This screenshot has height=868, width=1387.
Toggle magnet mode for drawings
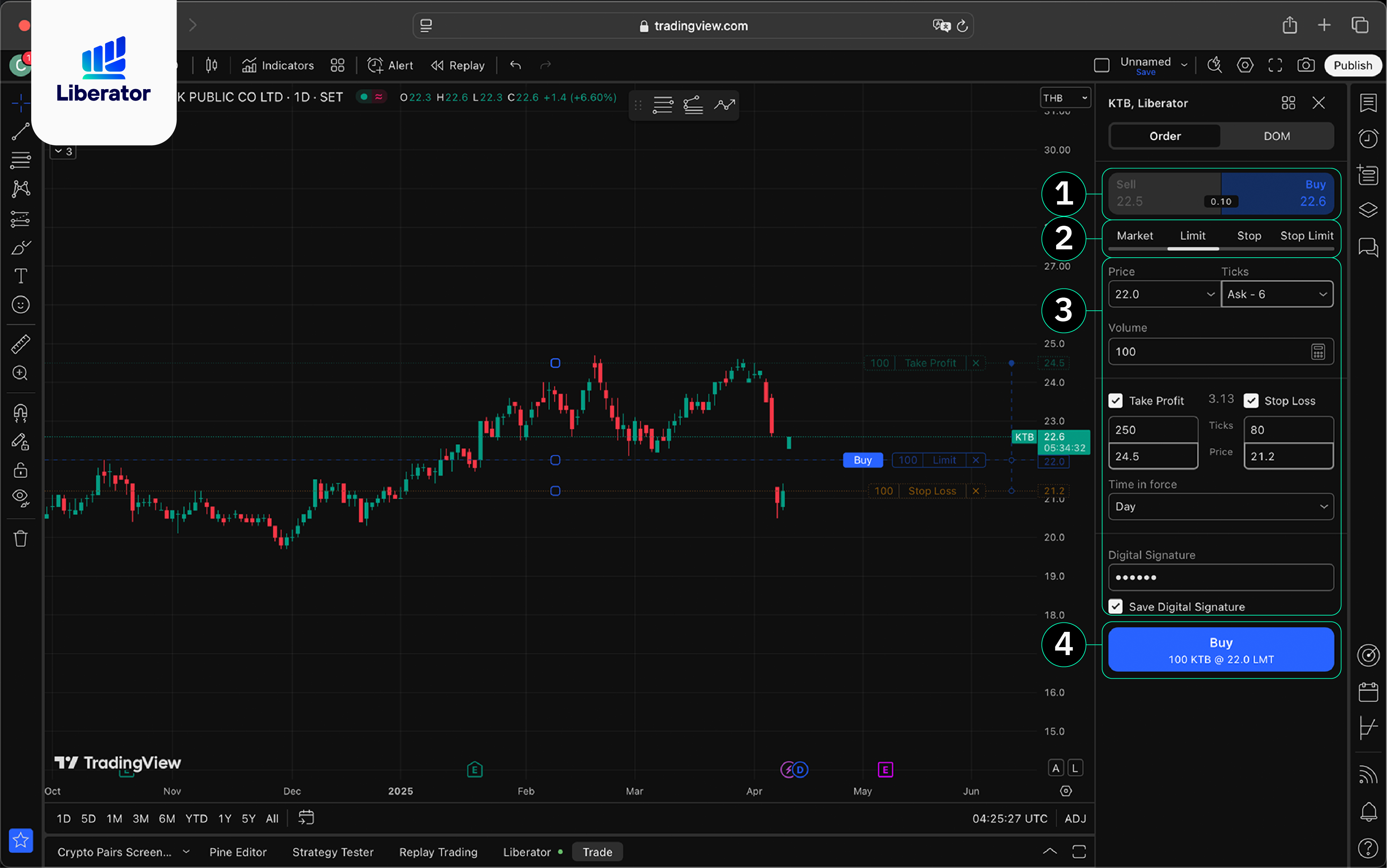point(21,413)
